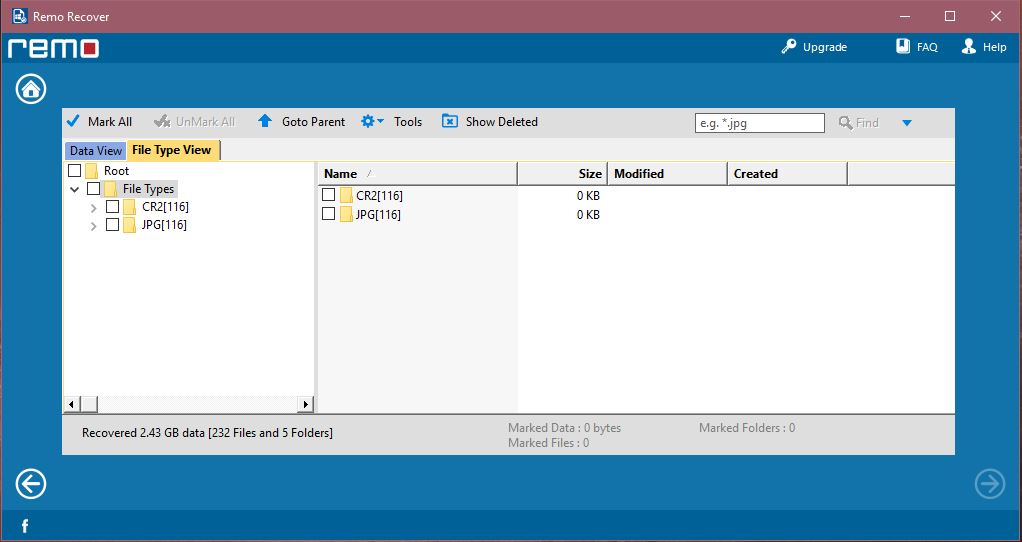Click the file search input field

759,123
